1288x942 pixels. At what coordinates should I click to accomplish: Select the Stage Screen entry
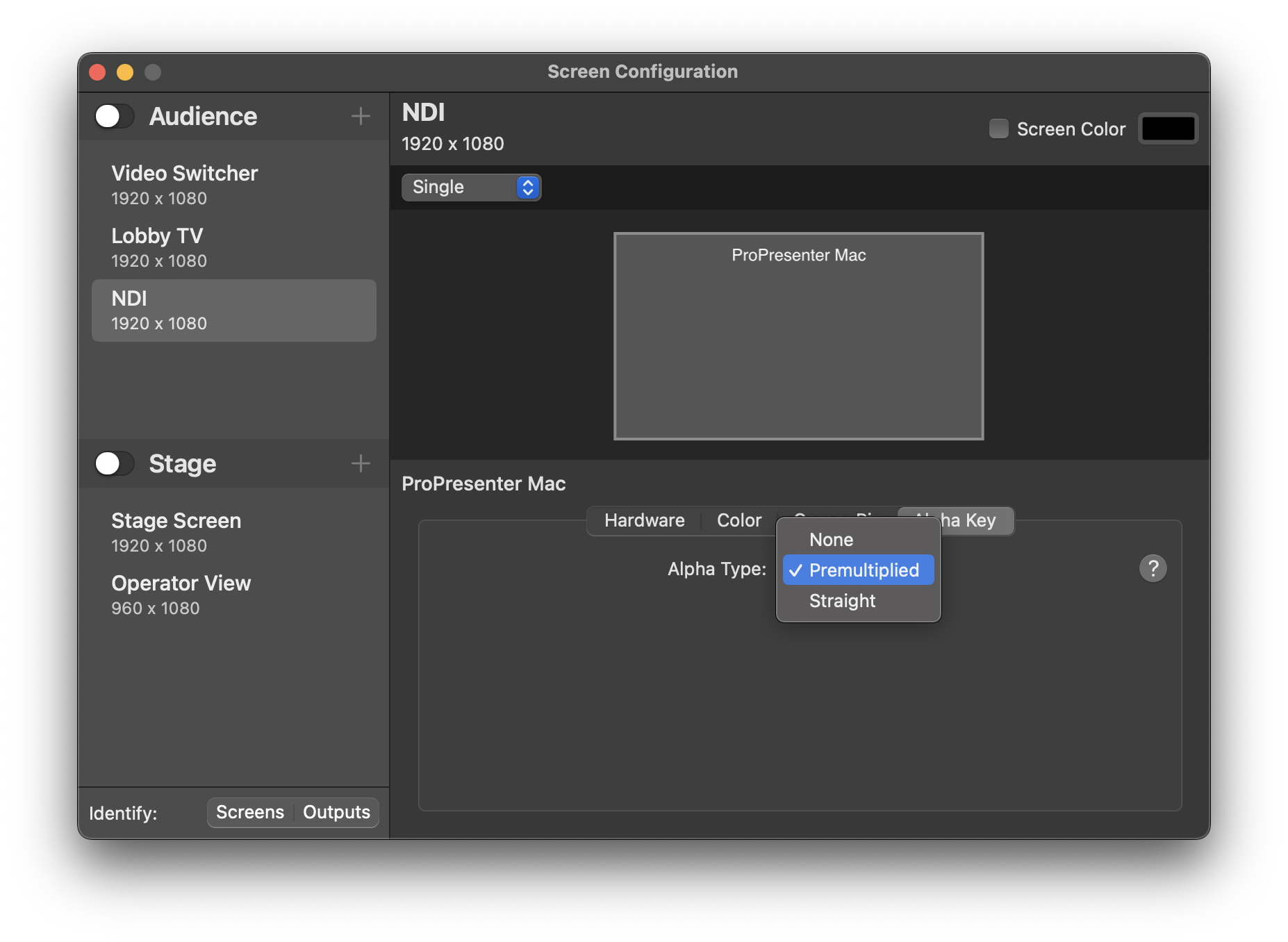point(234,532)
